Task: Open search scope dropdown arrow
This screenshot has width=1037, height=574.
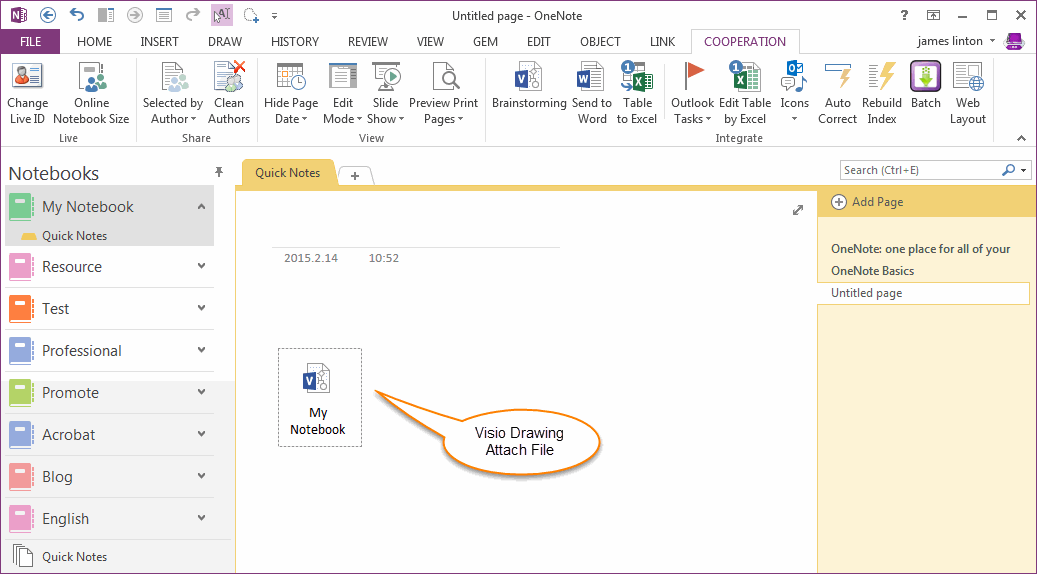Action: click(x=1024, y=171)
